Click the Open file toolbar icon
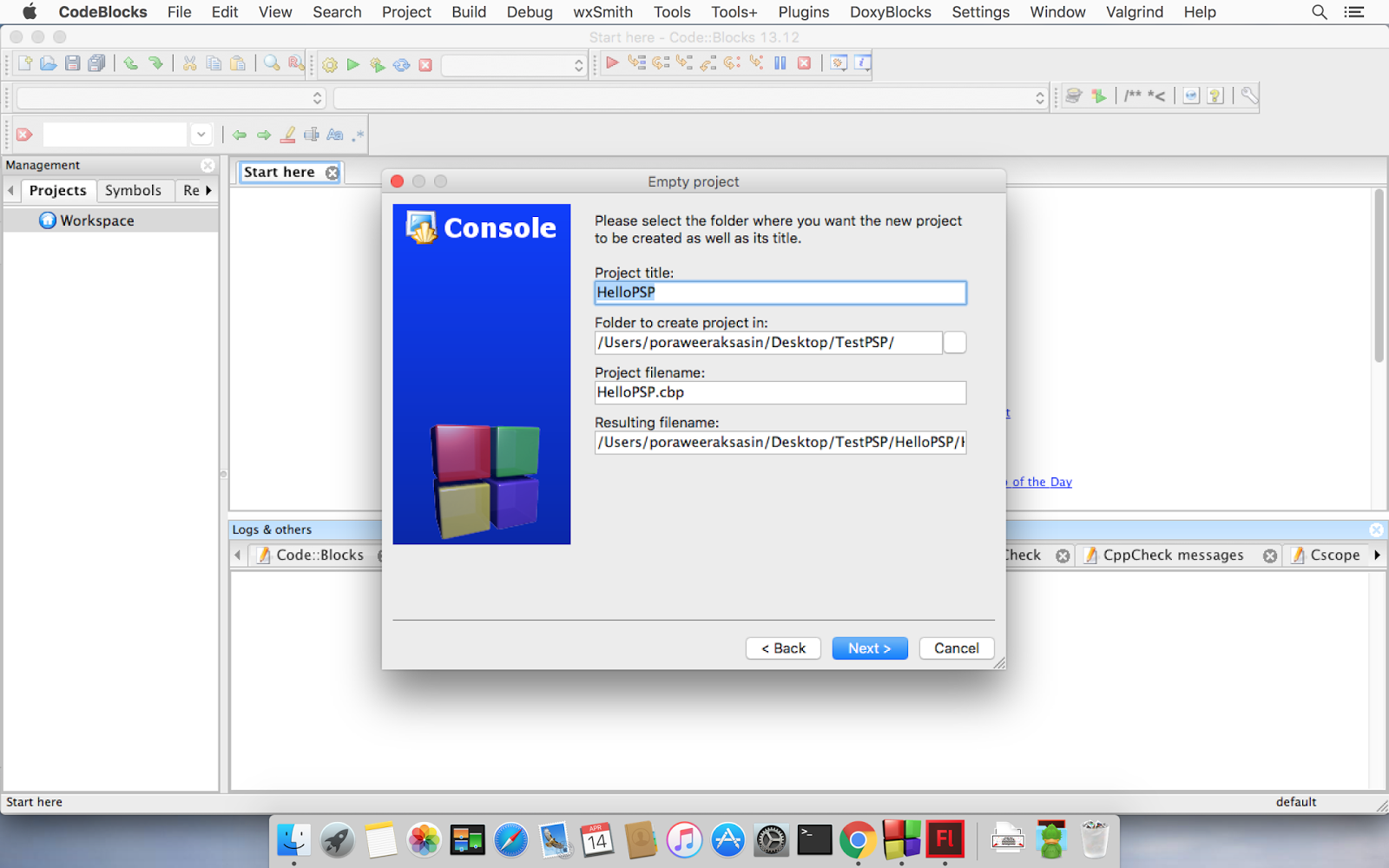Image resolution: width=1389 pixels, height=868 pixels. tap(49, 63)
